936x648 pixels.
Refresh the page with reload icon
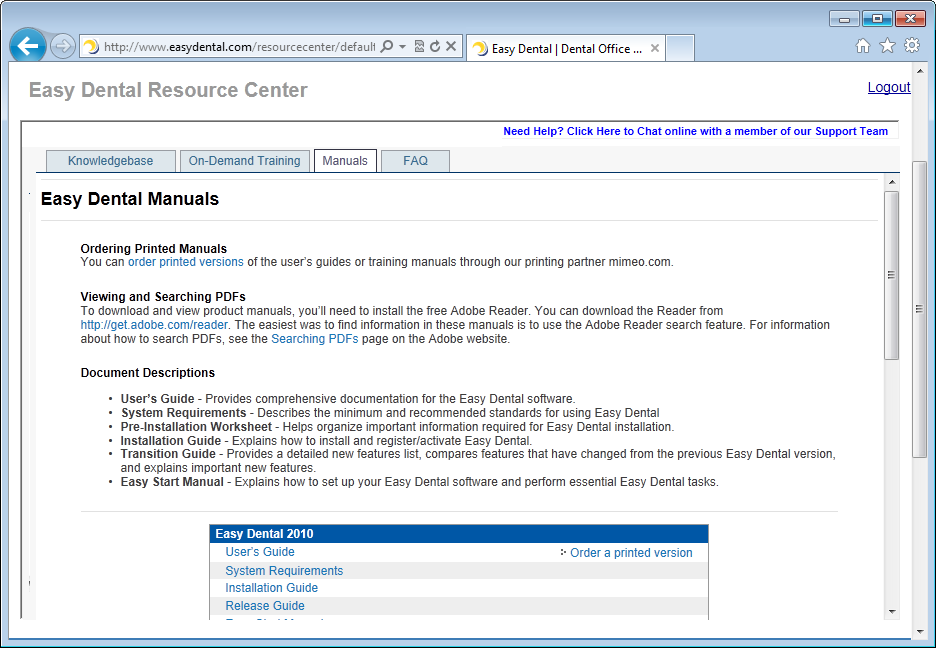(x=435, y=47)
